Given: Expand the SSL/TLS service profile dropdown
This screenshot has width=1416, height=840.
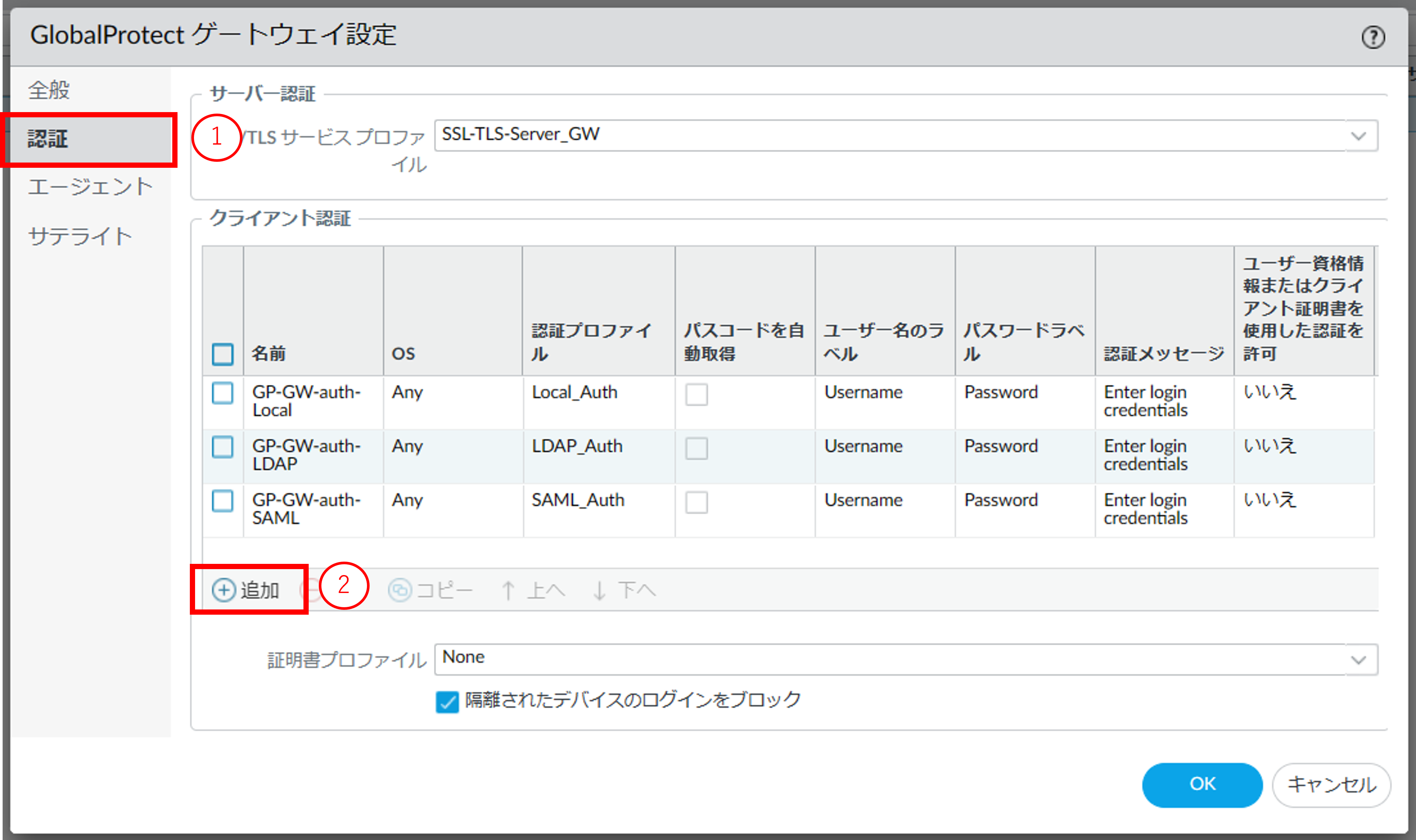Looking at the screenshot, I should (x=1358, y=136).
